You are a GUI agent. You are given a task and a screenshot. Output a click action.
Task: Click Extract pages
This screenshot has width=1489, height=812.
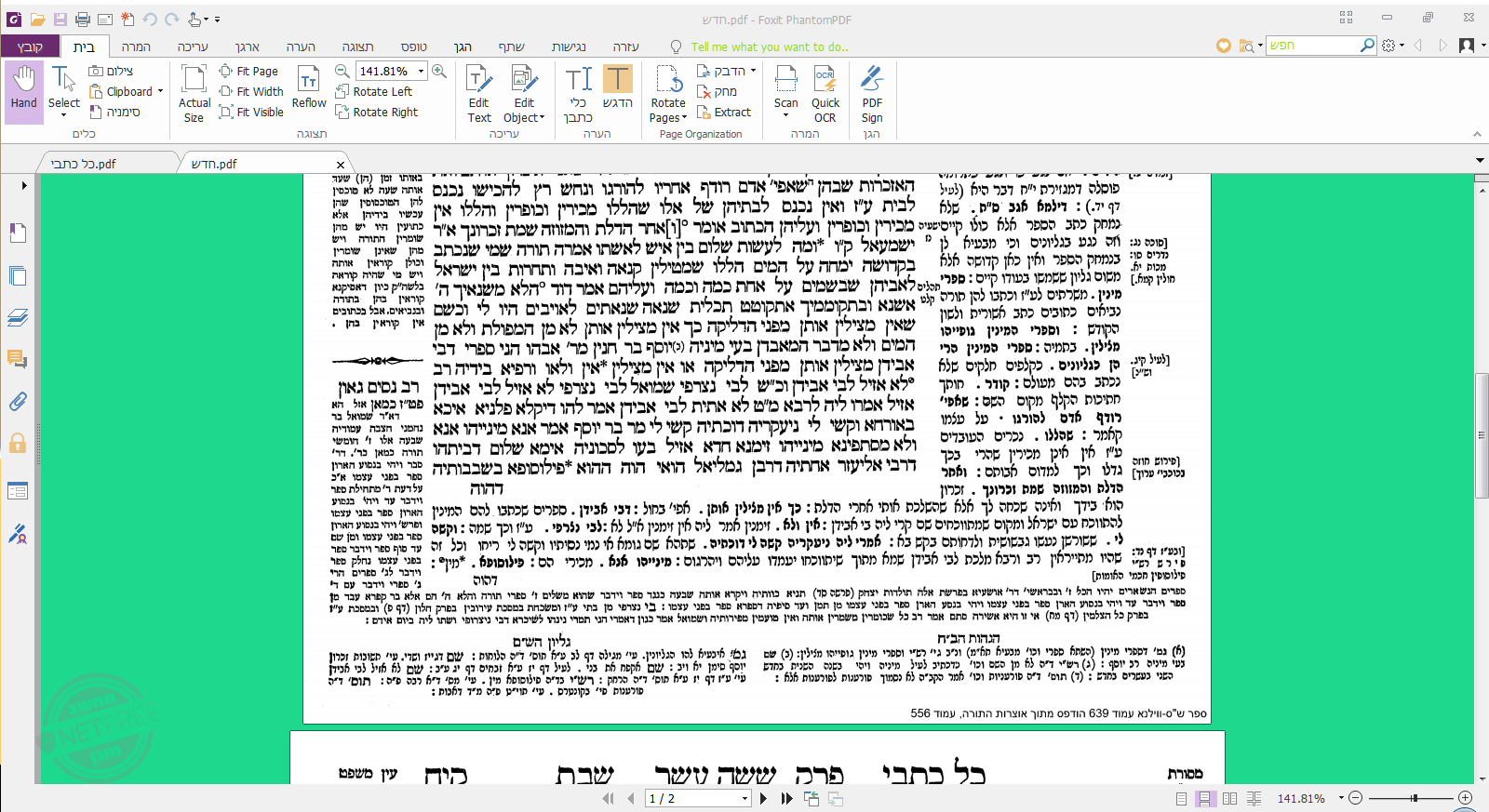click(724, 112)
